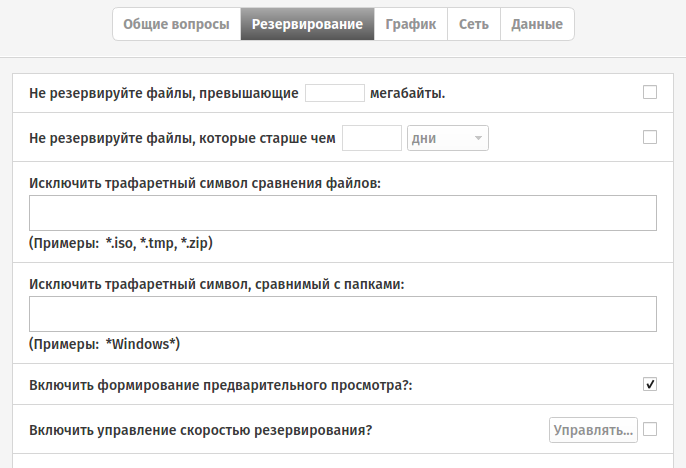Click the Управлять... button

point(593,430)
